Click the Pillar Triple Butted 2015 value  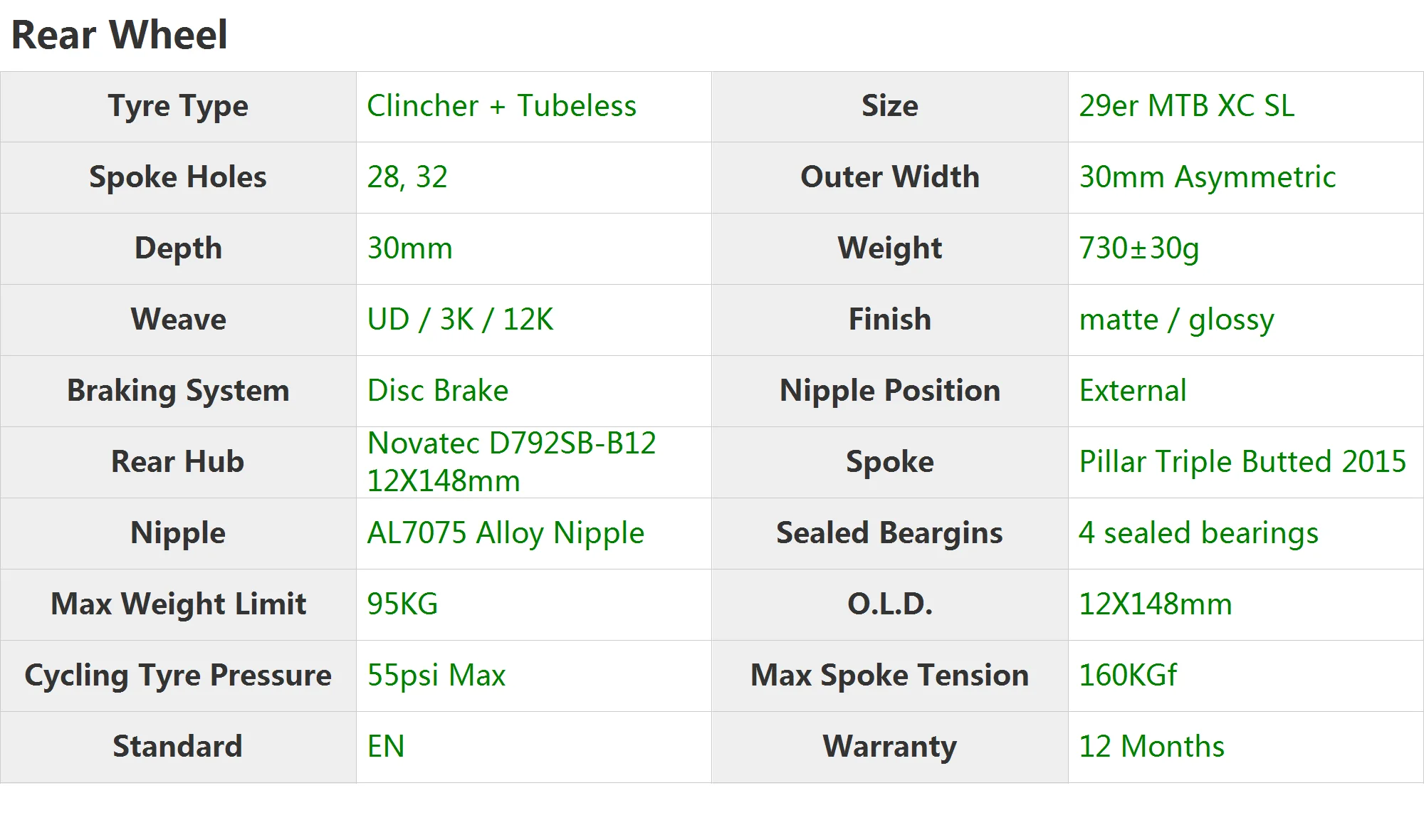click(x=1242, y=462)
